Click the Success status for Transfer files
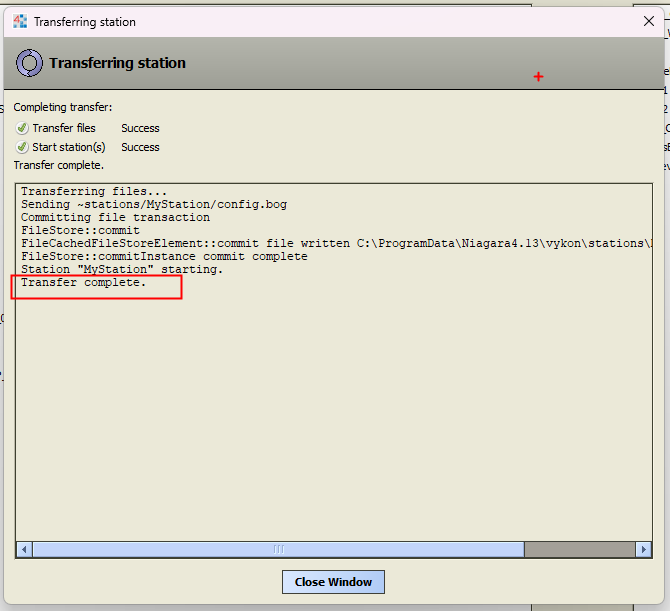The width and height of the screenshot is (670, 611). coord(140,128)
